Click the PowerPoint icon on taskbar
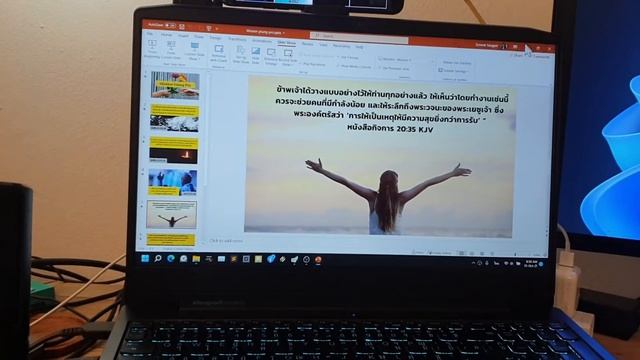Screen dimensions: 640x360 tap(318, 260)
